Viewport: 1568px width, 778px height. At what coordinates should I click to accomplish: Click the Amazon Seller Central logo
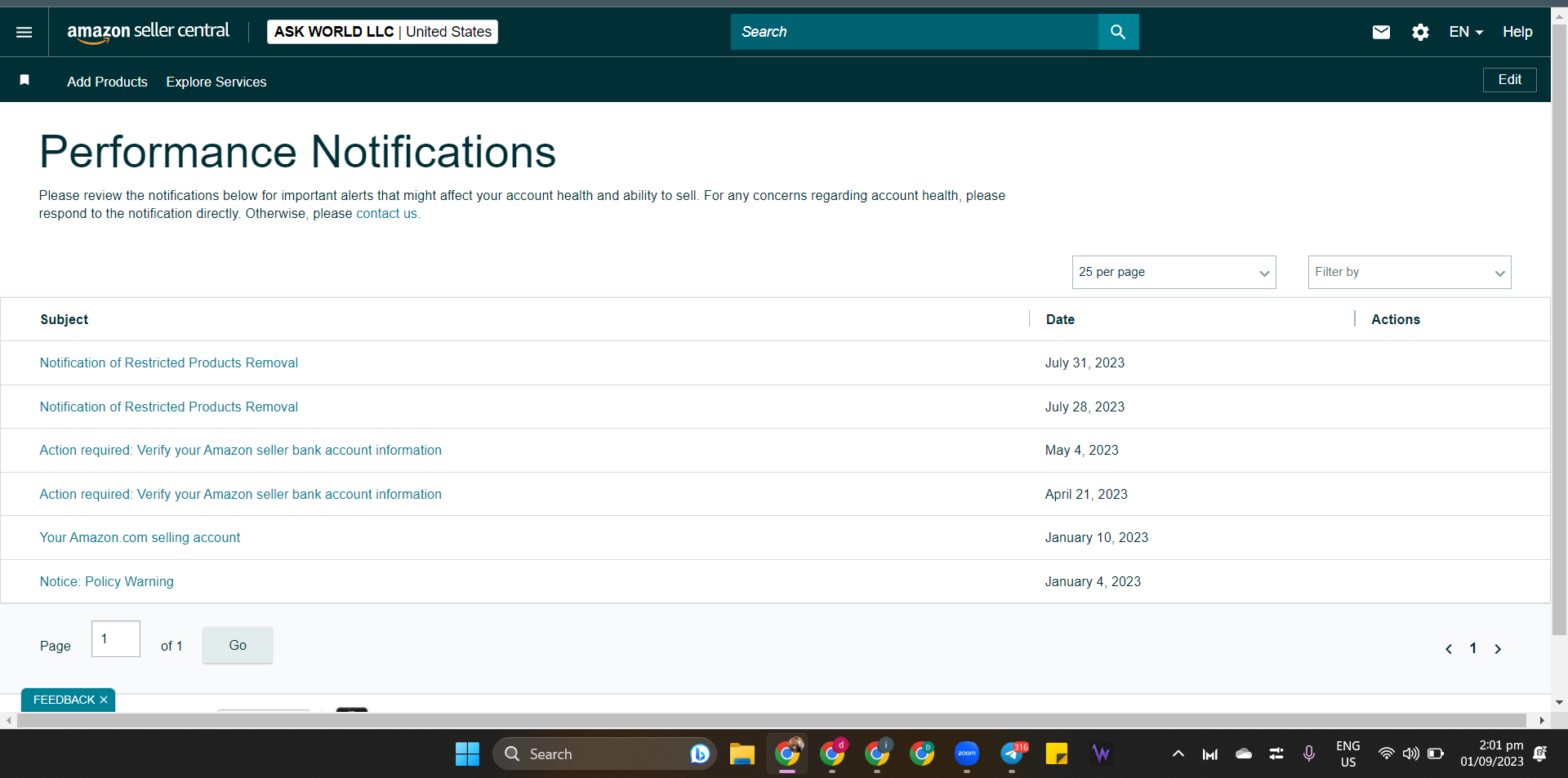point(149,32)
